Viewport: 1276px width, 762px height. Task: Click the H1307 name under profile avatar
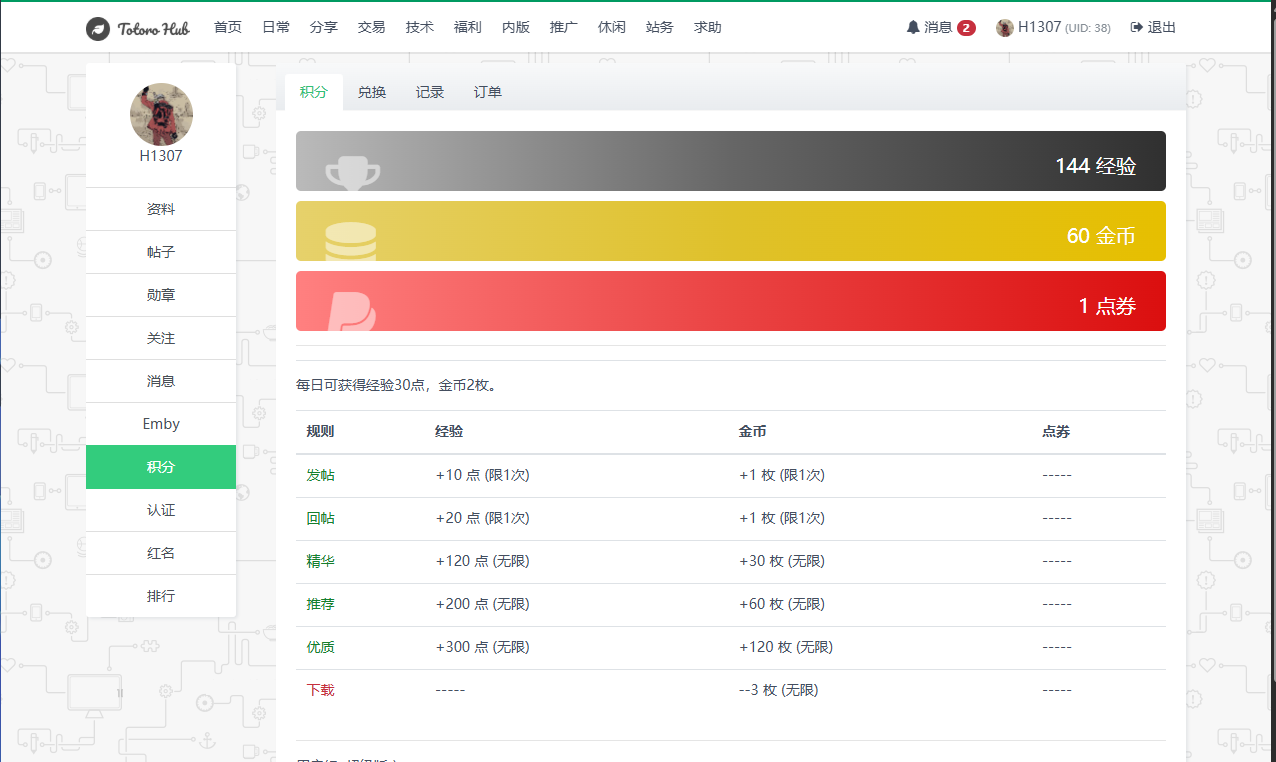click(161, 156)
